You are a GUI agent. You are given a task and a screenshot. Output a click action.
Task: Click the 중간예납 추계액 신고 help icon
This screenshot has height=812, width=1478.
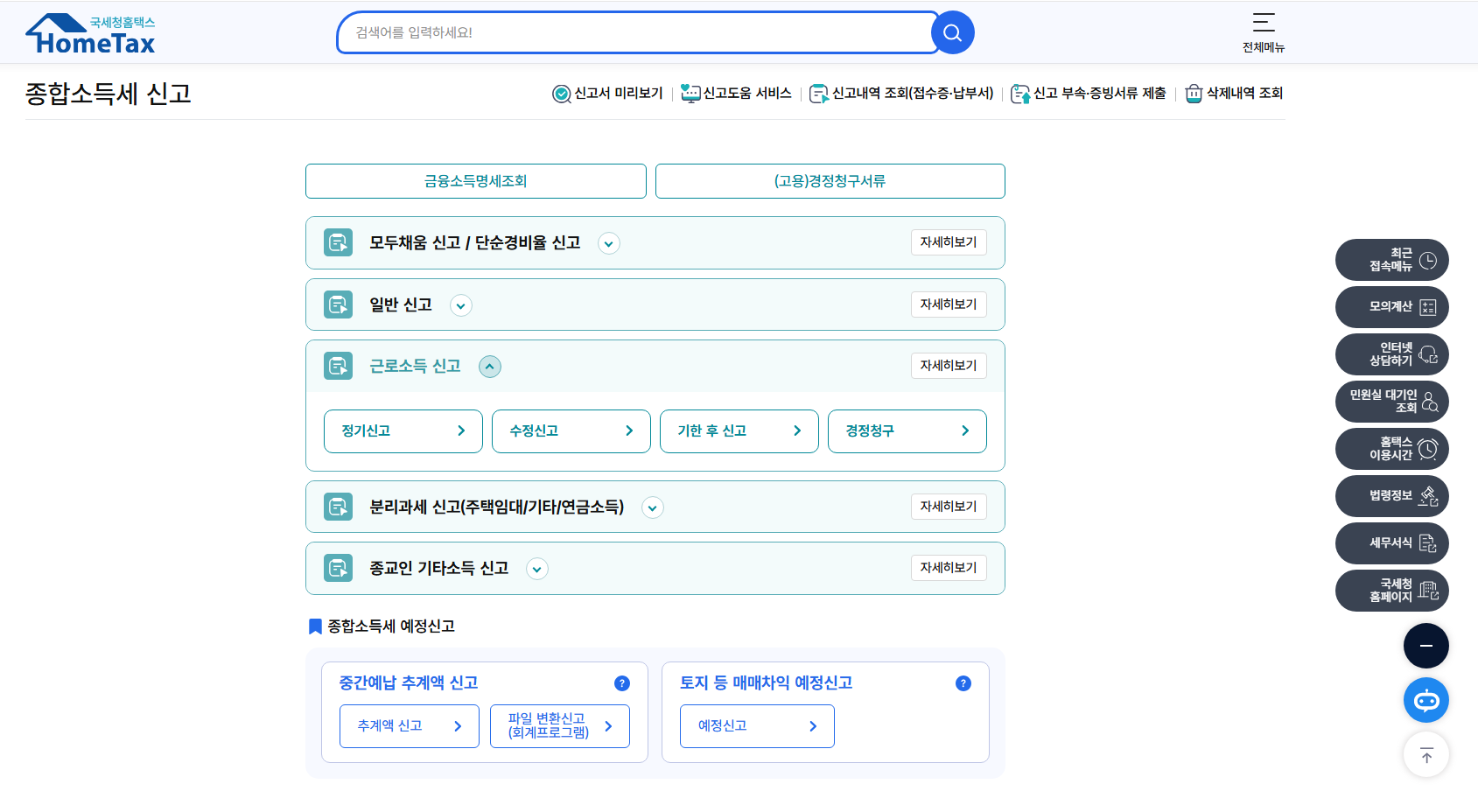622,683
